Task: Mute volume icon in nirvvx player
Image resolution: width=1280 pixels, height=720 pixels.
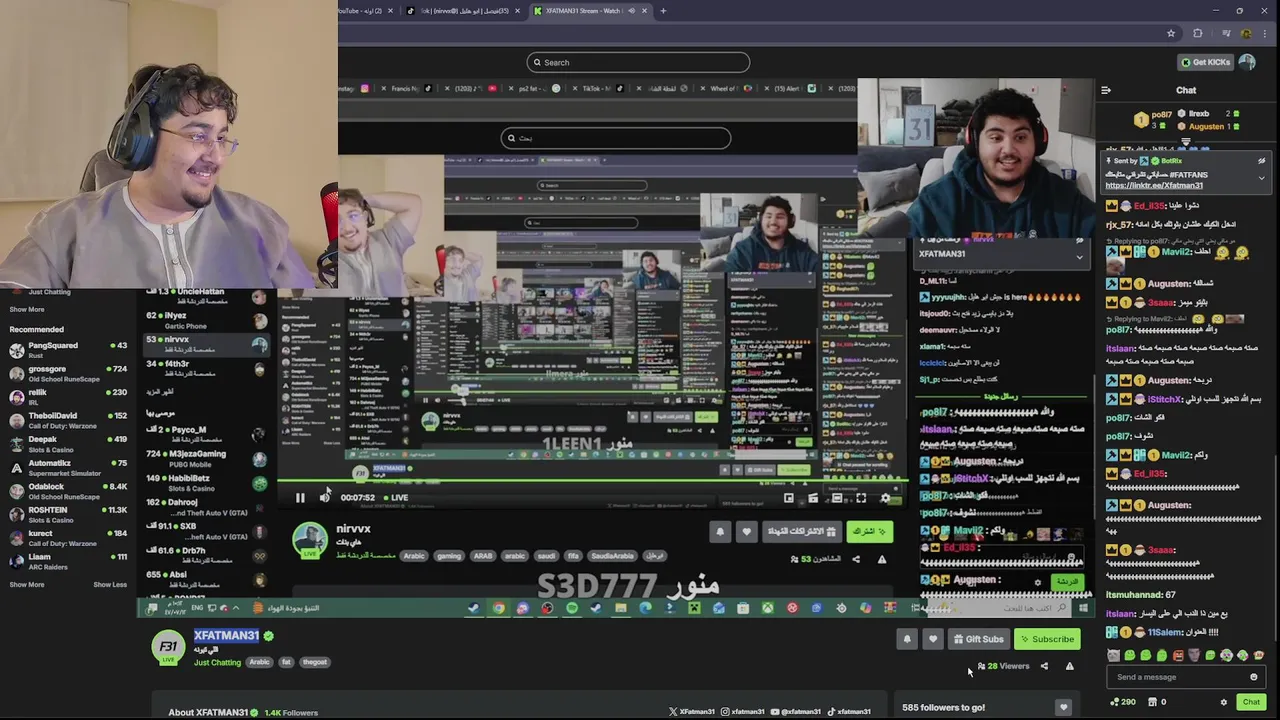Action: coord(325,497)
